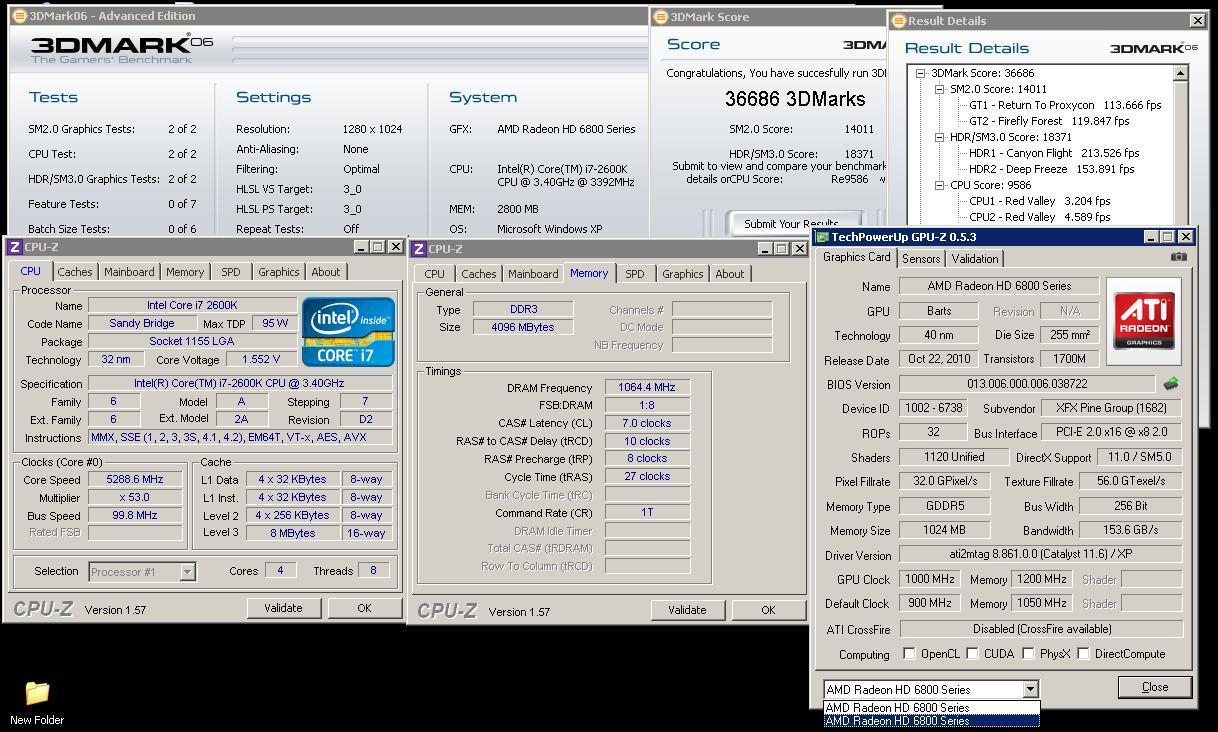Switch to Validation tab in GPU-Z
The height and width of the screenshot is (732, 1218).
pos(975,258)
